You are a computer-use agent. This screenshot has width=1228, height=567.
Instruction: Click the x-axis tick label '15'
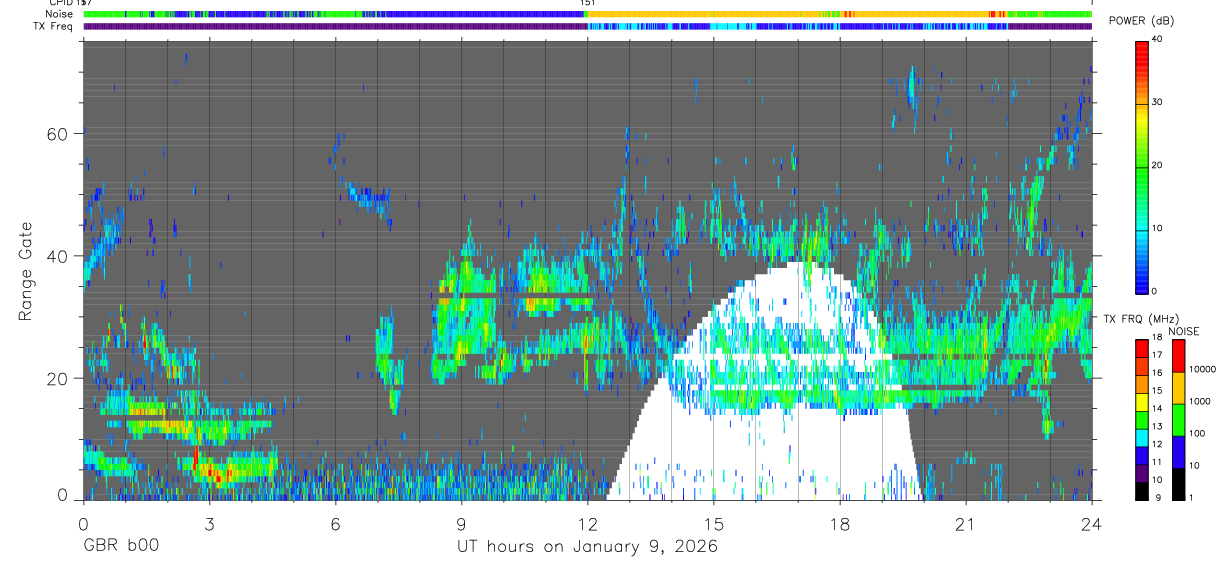[713, 523]
